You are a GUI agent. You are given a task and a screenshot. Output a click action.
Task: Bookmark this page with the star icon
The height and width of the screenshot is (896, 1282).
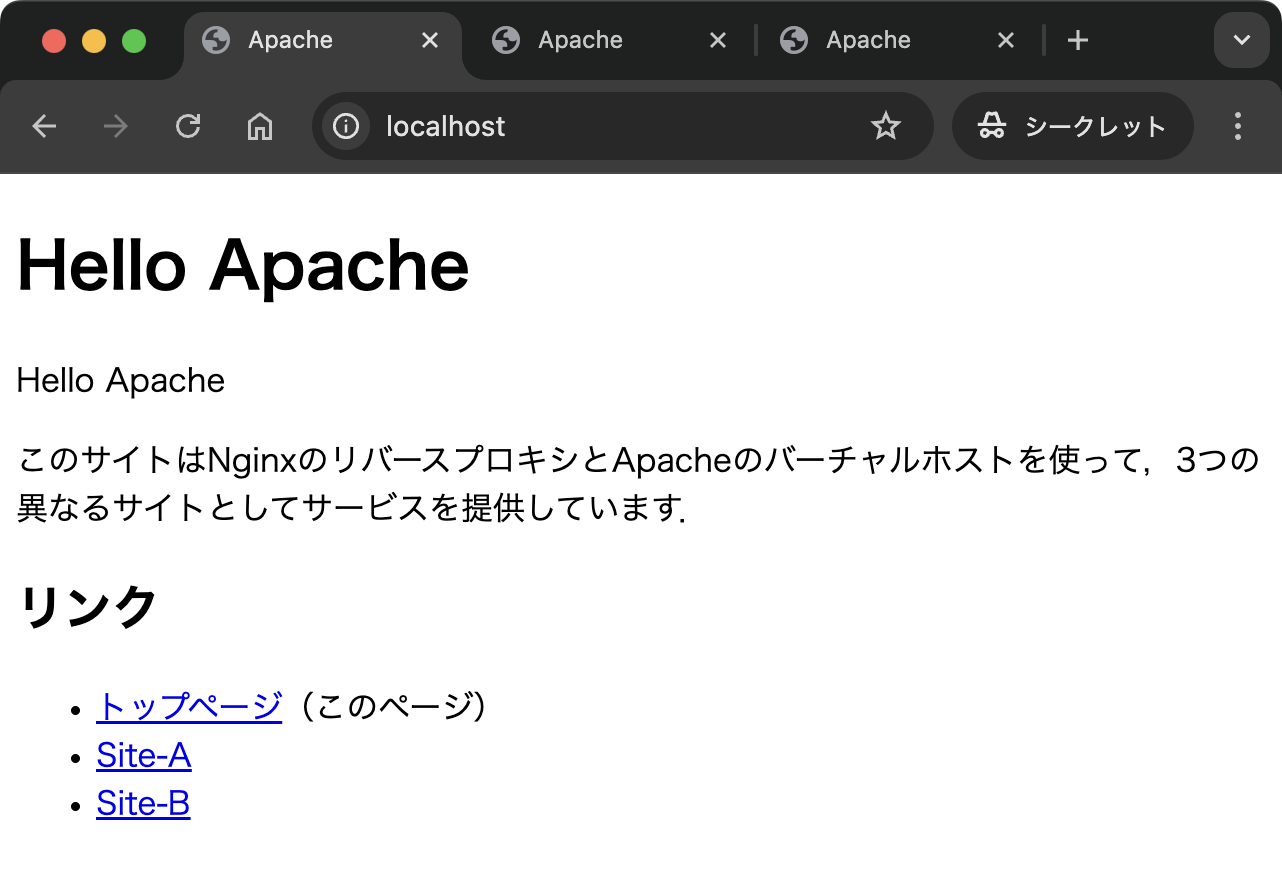click(x=886, y=126)
